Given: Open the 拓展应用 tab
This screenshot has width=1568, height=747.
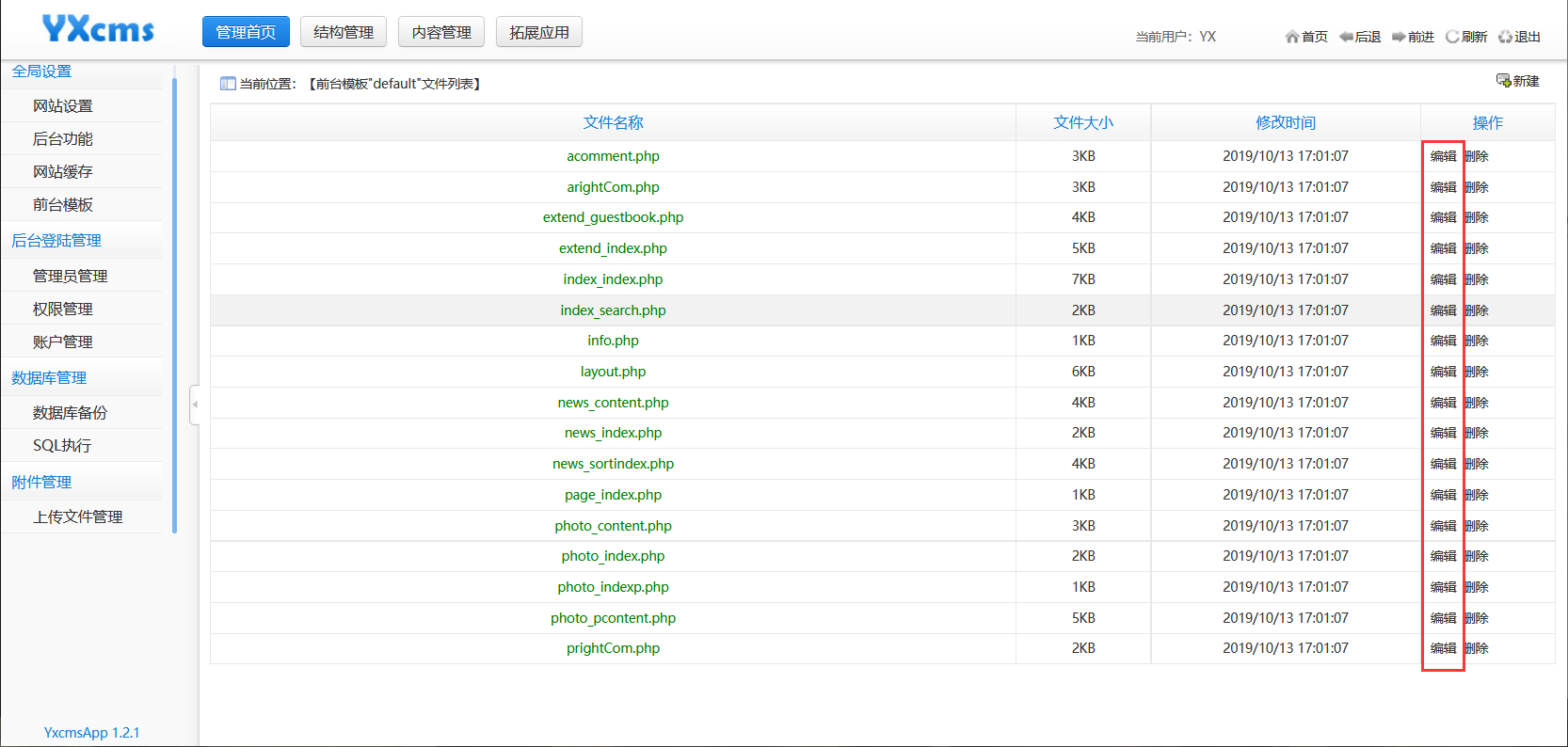Looking at the screenshot, I should (538, 32).
